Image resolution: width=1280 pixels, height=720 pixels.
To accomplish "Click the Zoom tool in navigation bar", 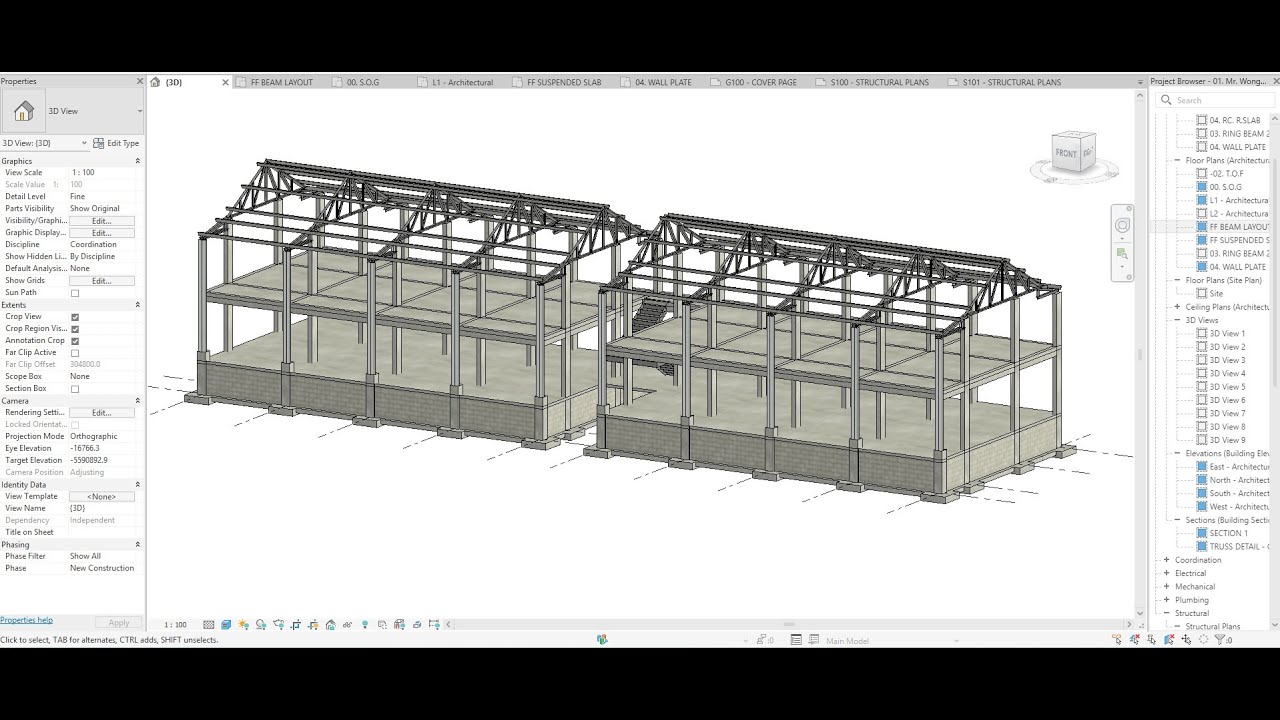I will (1122, 253).
